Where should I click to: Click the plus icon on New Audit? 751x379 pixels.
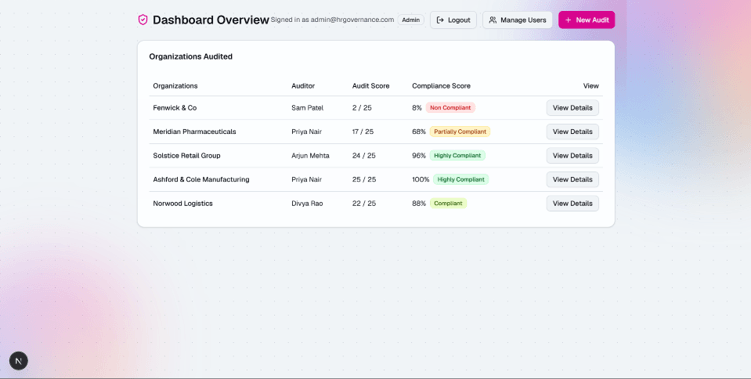[568, 20]
